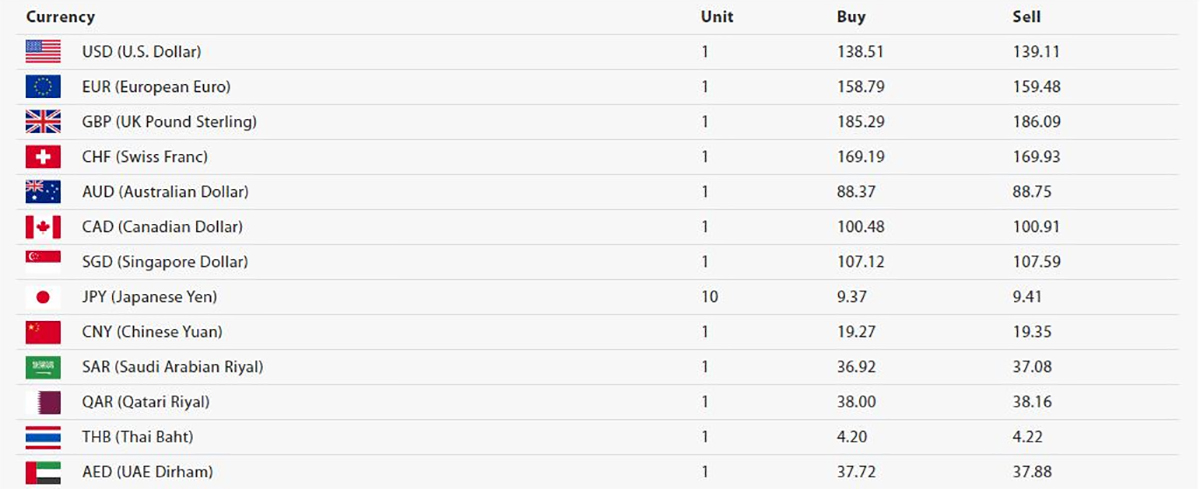Screen dimensions: 1200x489
Task: Click the Buy column header
Action: pyautogui.click(x=851, y=17)
